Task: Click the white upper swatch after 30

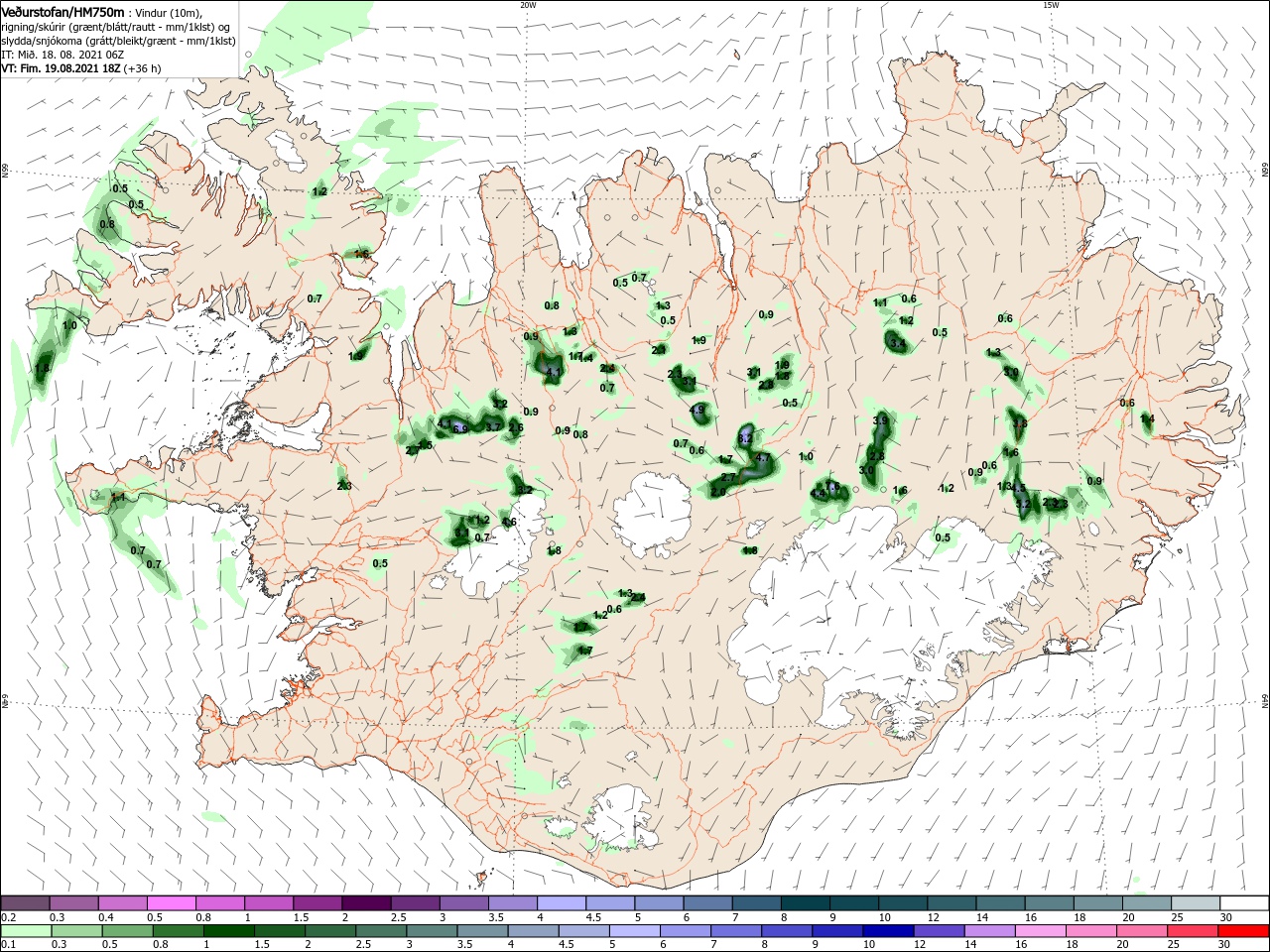Action: [1244, 903]
